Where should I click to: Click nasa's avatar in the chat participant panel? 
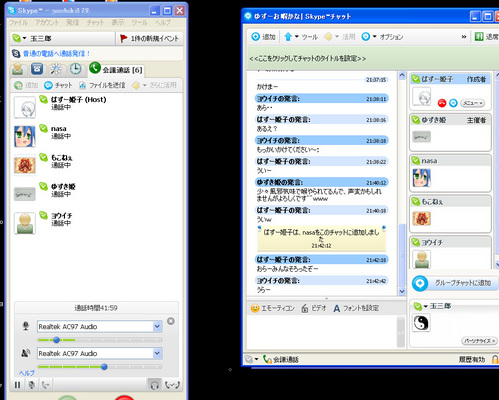tap(422, 178)
